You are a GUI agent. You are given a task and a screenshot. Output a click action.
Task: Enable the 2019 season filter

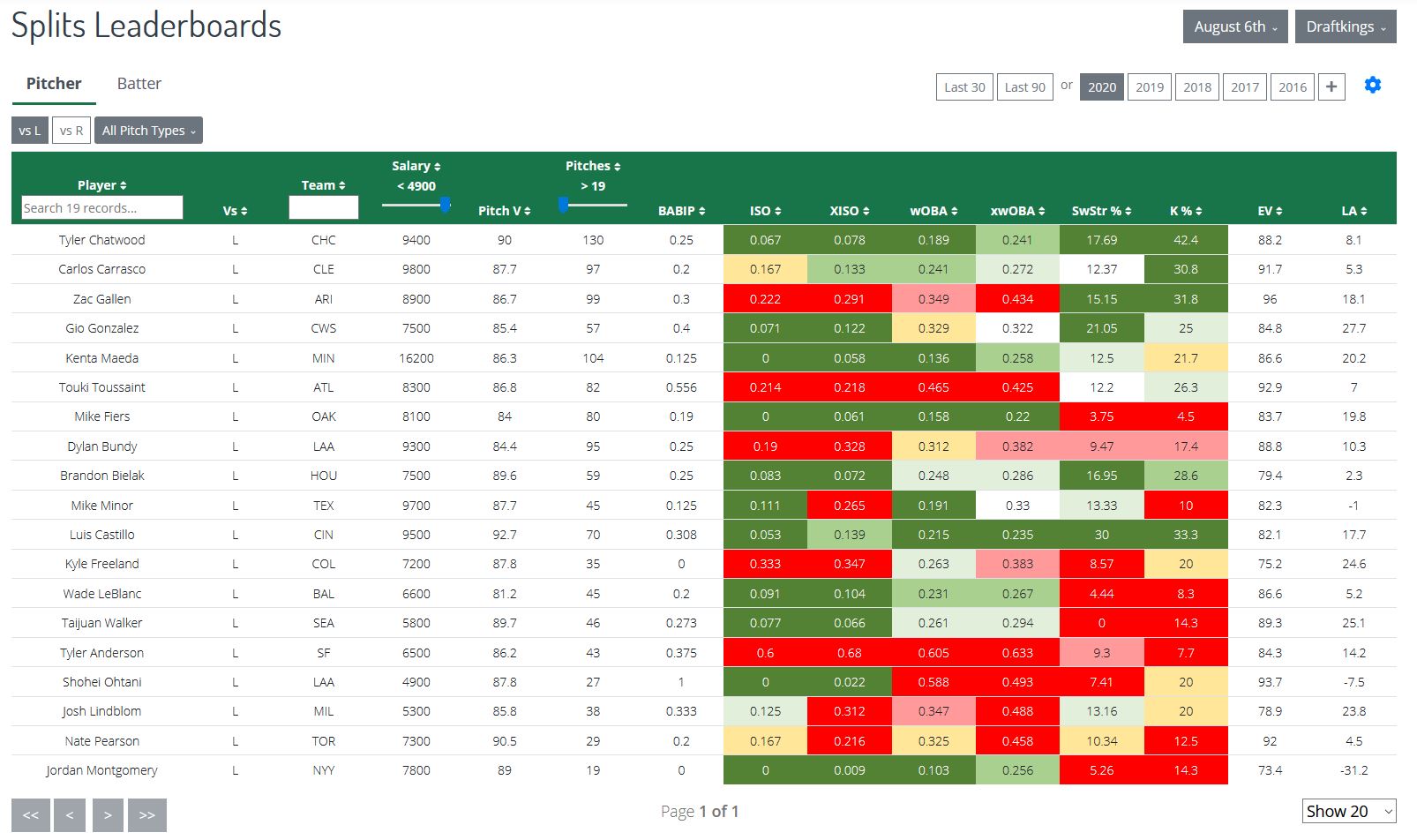(1149, 86)
